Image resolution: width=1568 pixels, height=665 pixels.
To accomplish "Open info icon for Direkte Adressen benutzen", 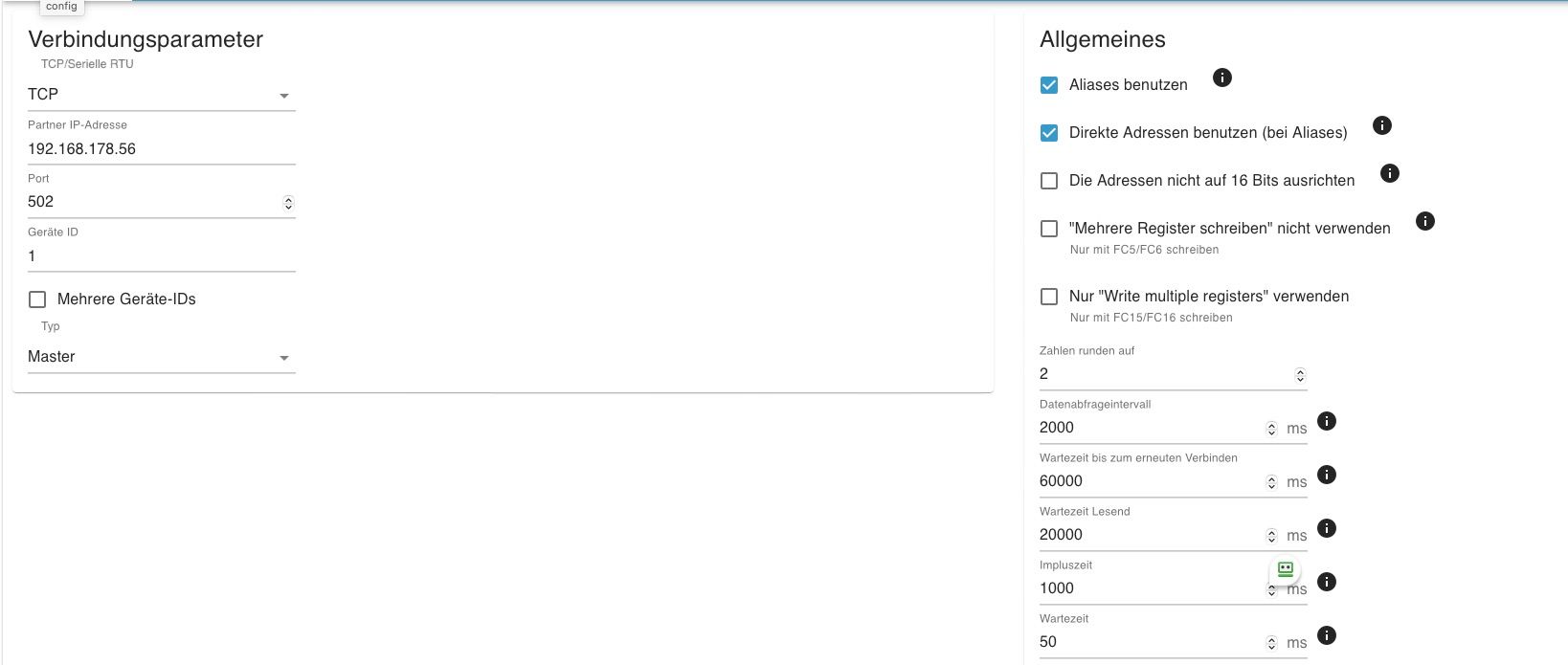I will tap(1382, 125).
